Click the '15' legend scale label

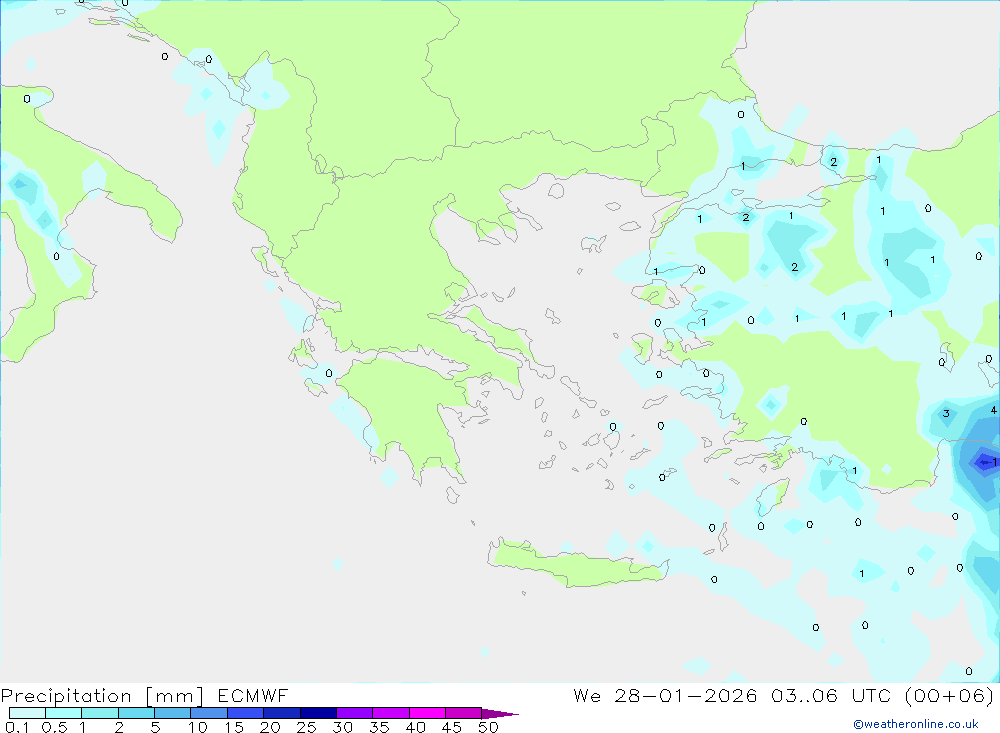234,727
